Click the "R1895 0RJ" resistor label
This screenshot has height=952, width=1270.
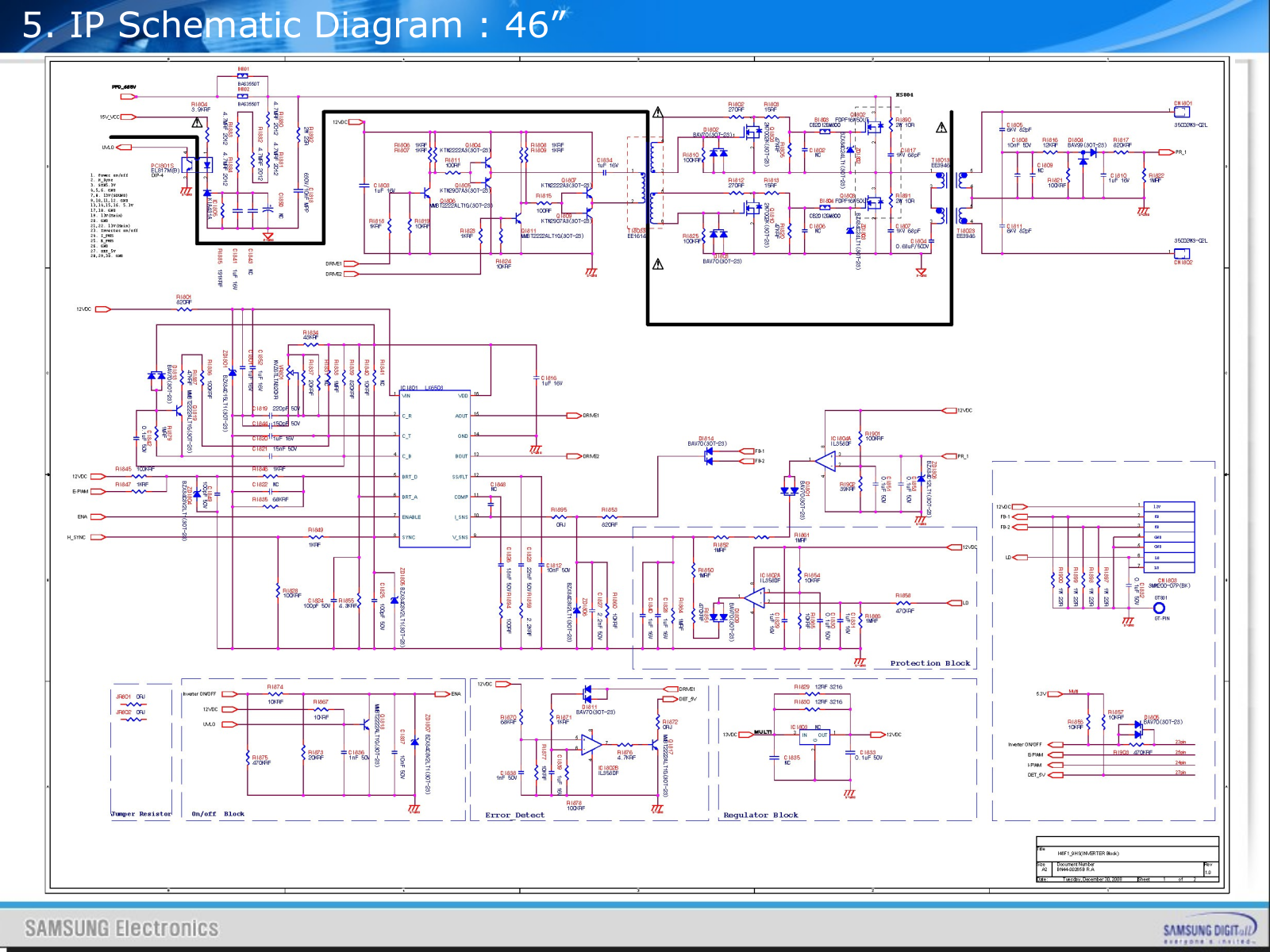[x=560, y=517]
